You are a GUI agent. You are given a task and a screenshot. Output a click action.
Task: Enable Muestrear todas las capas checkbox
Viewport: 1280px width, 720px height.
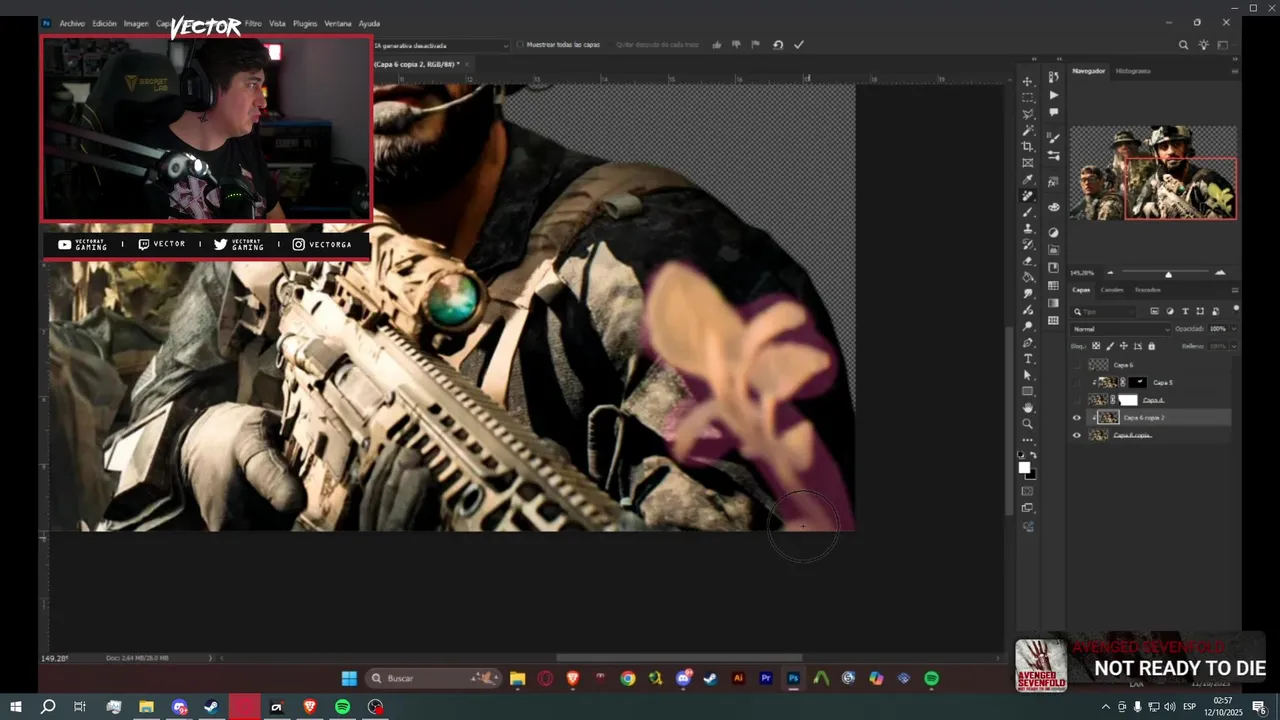[521, 45]
